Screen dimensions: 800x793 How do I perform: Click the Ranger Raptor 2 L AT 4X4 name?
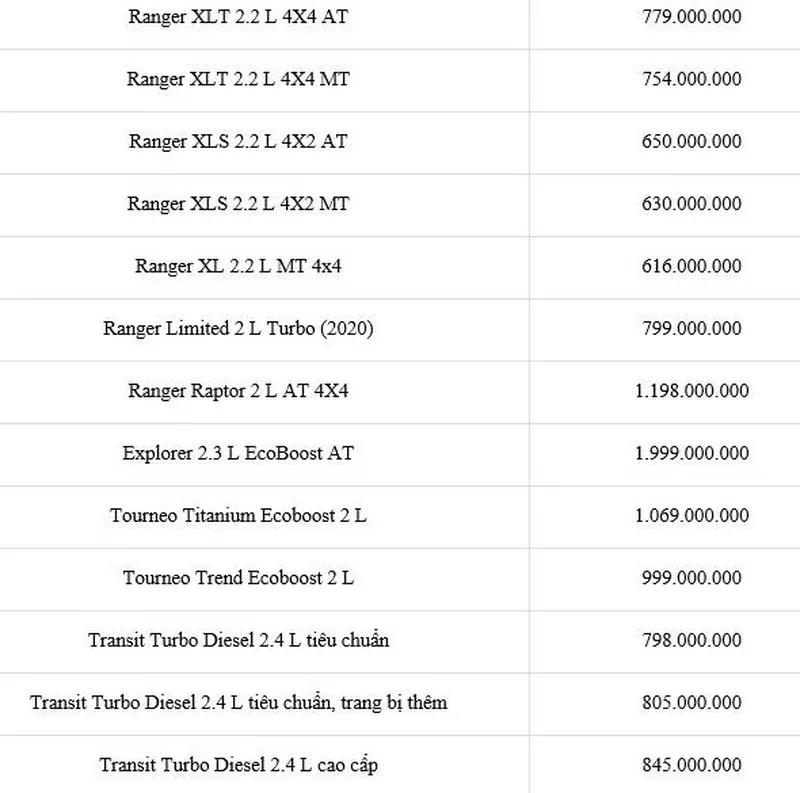point(238,391)
